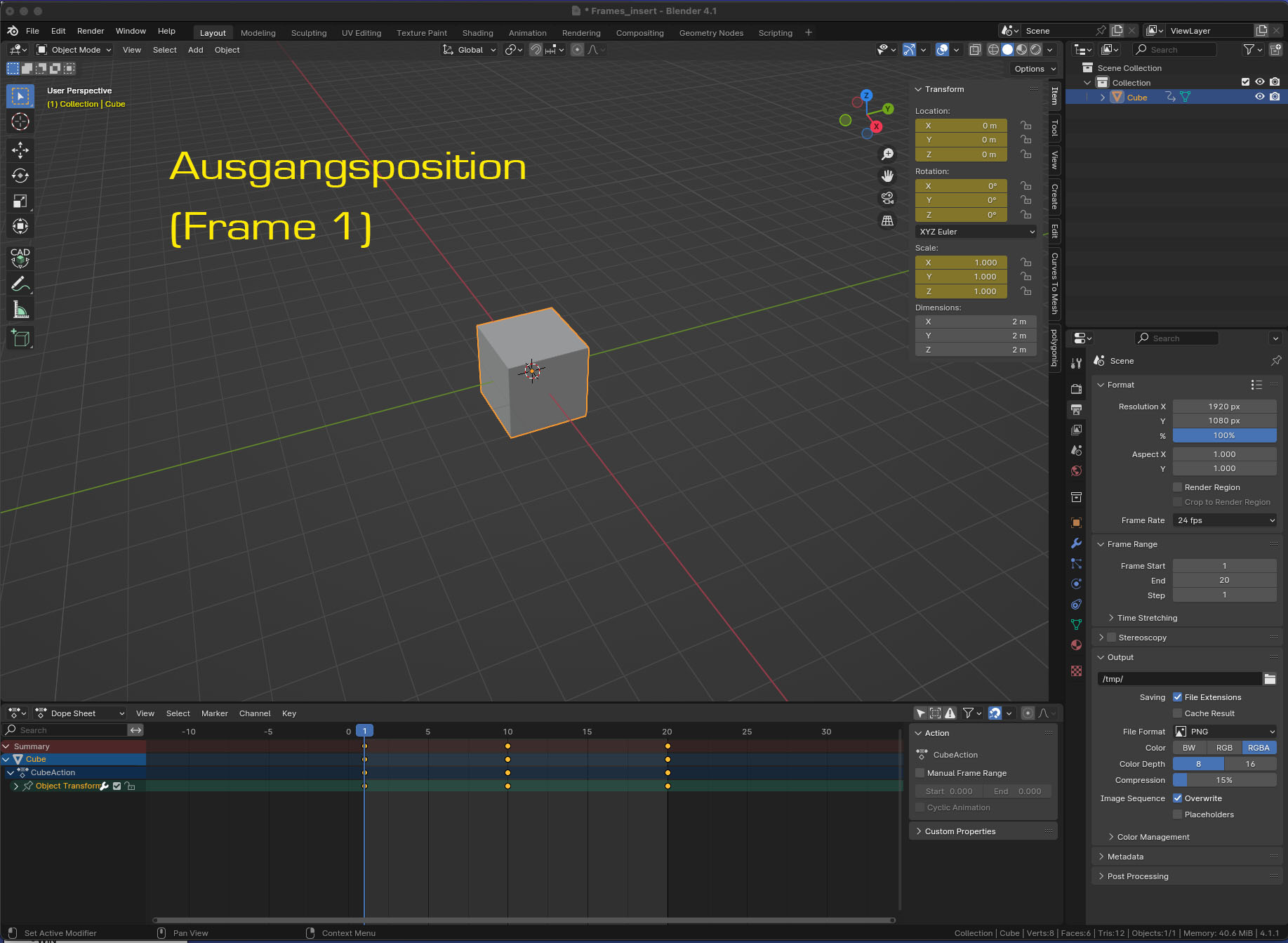Enable the Placeholders checkbox
The image size is (1288, 943).
click(1178, 815)
